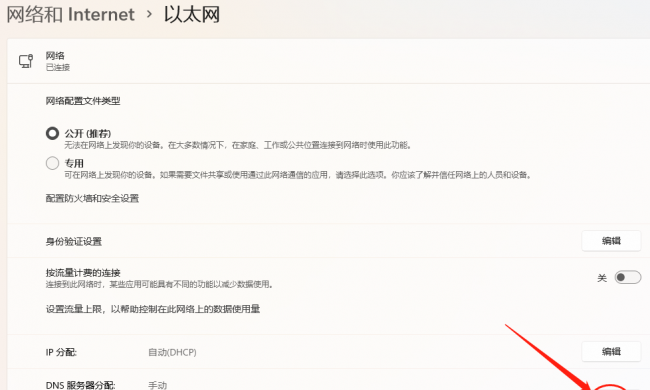Click the 网络配置文件类型 heading text
The width and height of the screenshot is (650, 390).
(x=83, y=101)
